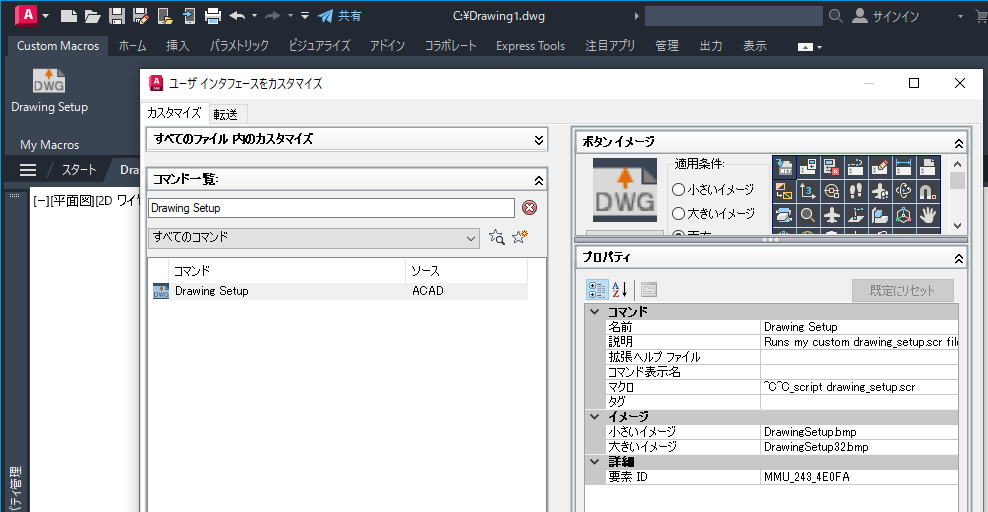Collapse the ボタン イメージ pane
This screenshot has height=512, width=988.
958,144
